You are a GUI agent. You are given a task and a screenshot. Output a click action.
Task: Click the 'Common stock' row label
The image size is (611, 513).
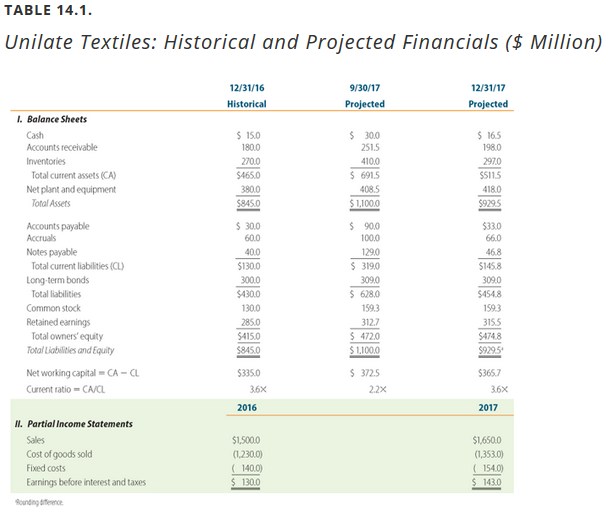pyautogui.click(x=54, y=308)
